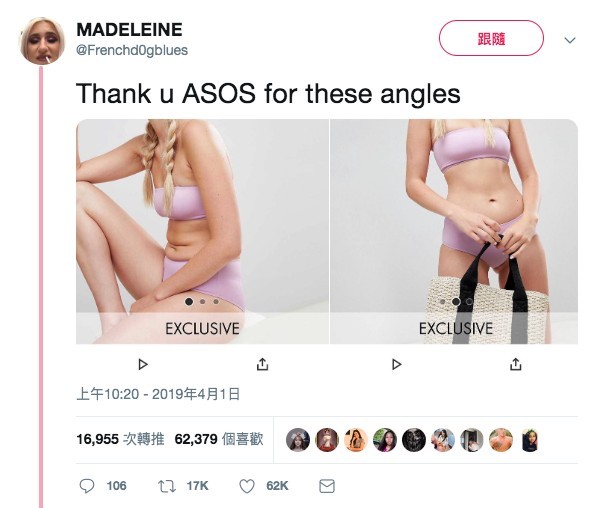609x508 pixels.
Task: Play the right image slideshow
Action: 396,364
